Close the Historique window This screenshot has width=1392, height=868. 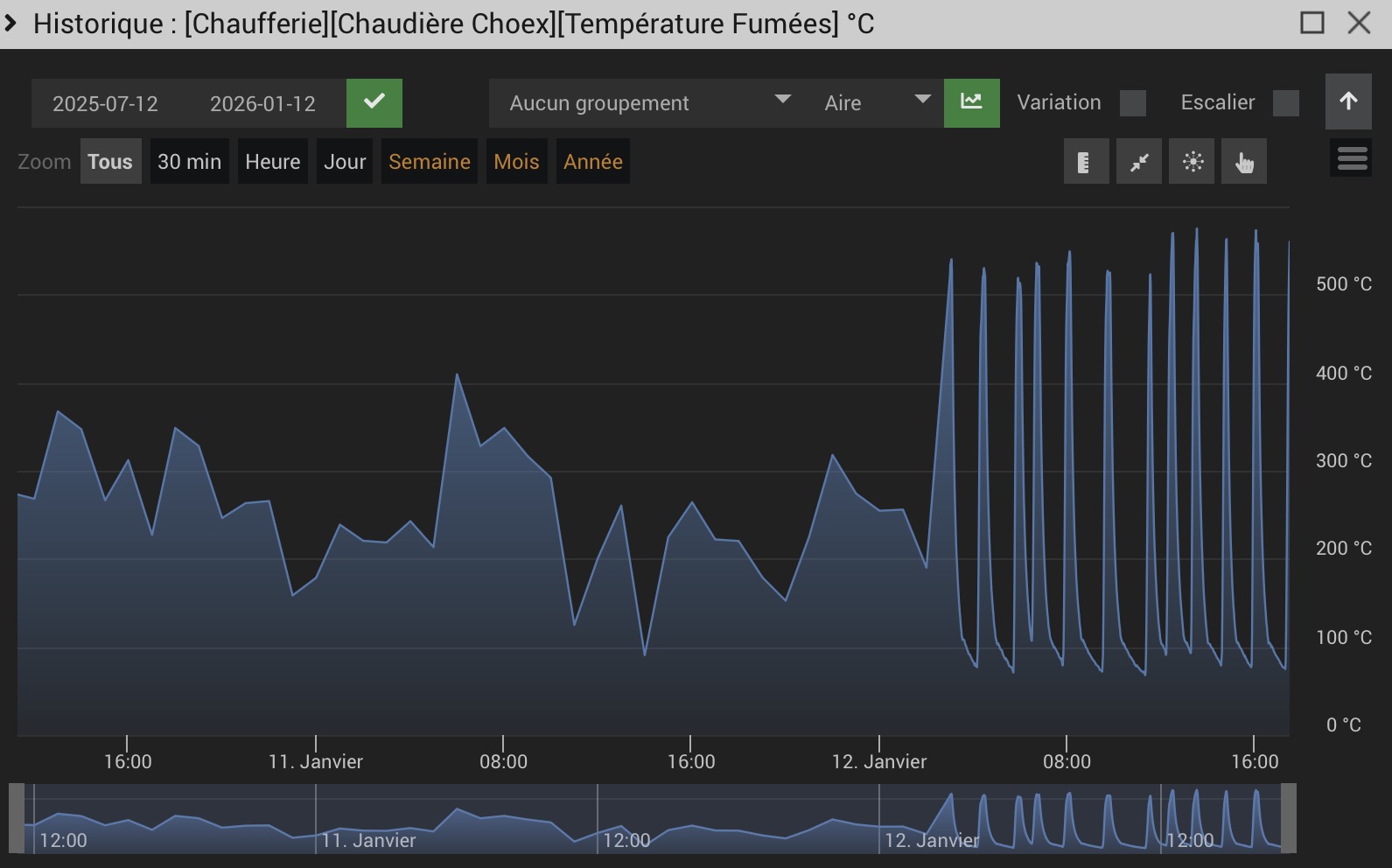coord(1359,23)
